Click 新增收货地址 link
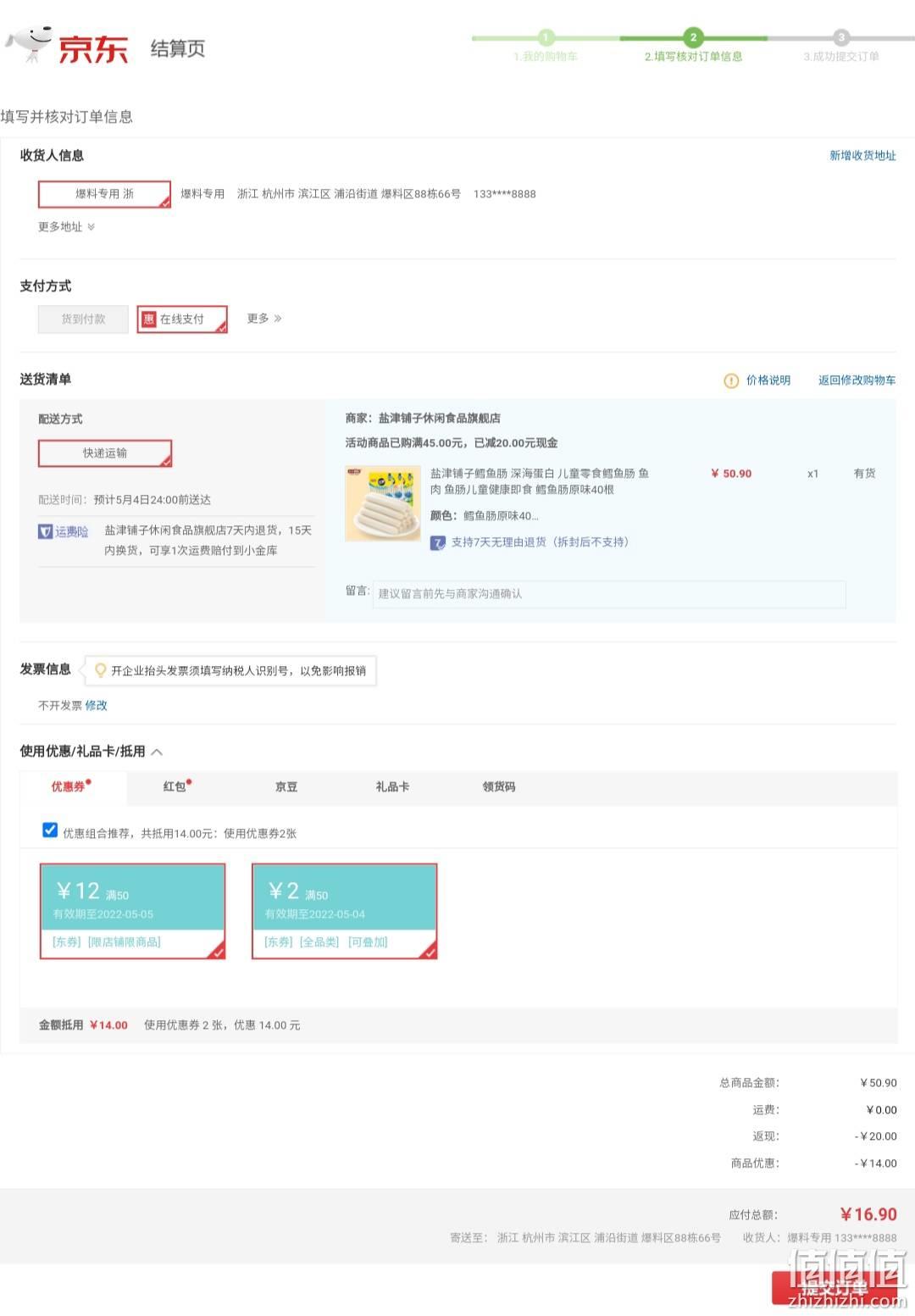Viewport: 915px width, 1316px height. tap(862, 155)
